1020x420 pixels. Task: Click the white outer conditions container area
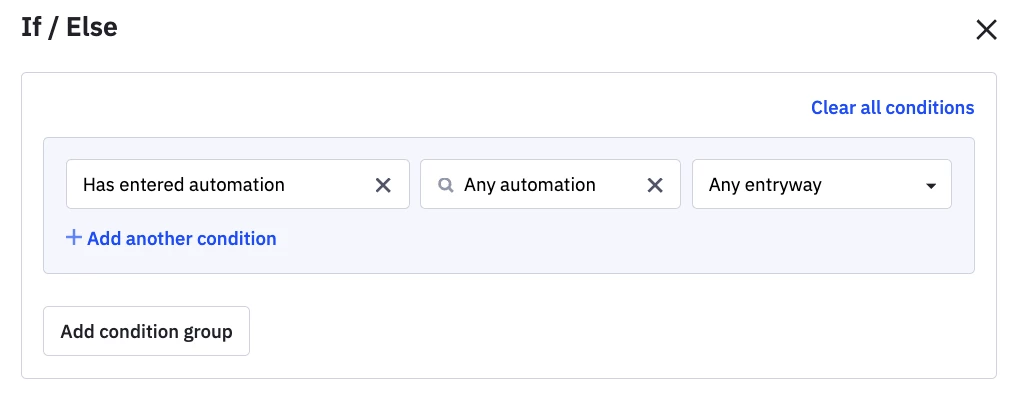tap(600, 330)
